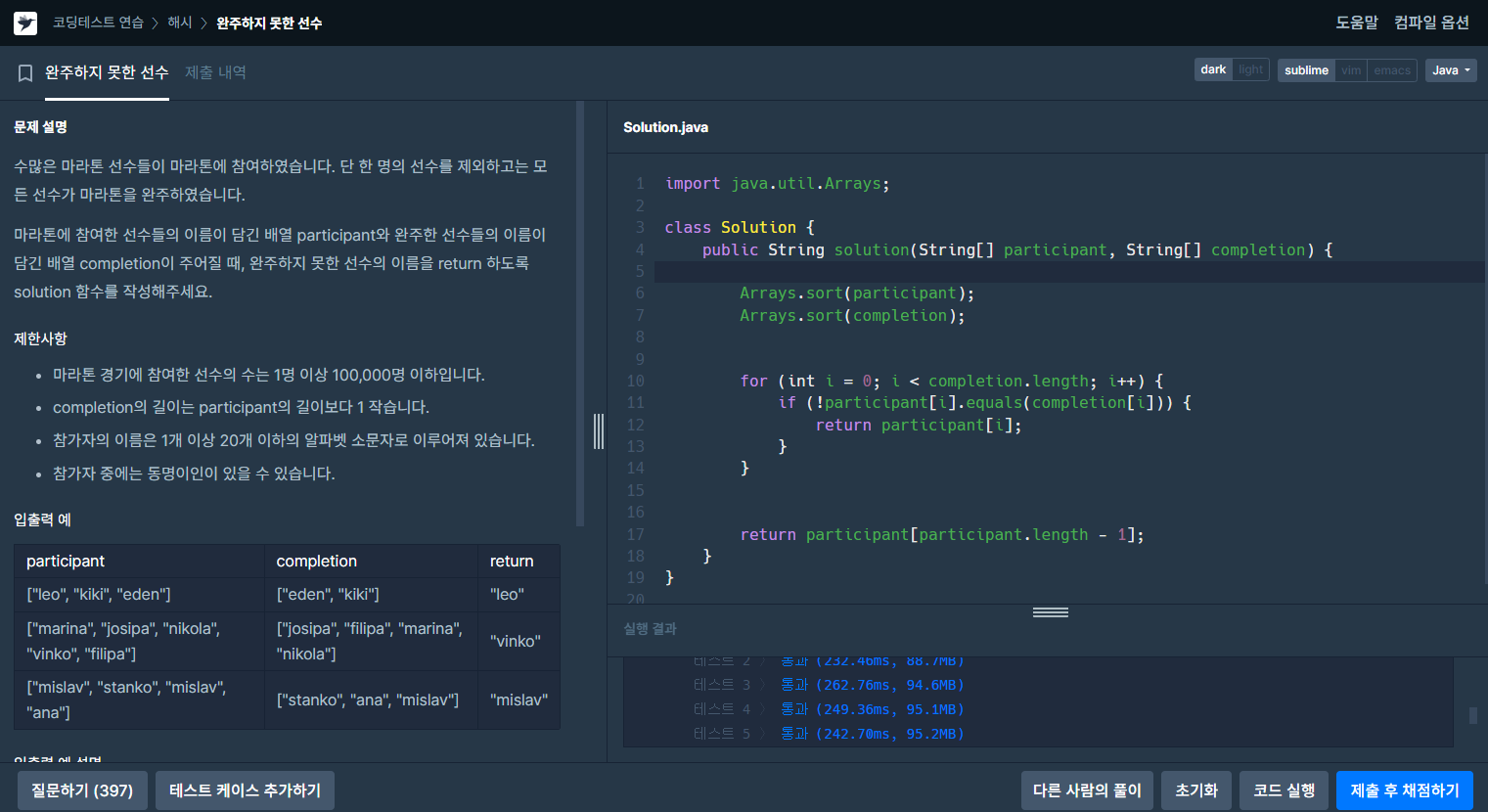Click the Solution.java file title
The width and height of the screenshot is (1488, 812).
665,127
